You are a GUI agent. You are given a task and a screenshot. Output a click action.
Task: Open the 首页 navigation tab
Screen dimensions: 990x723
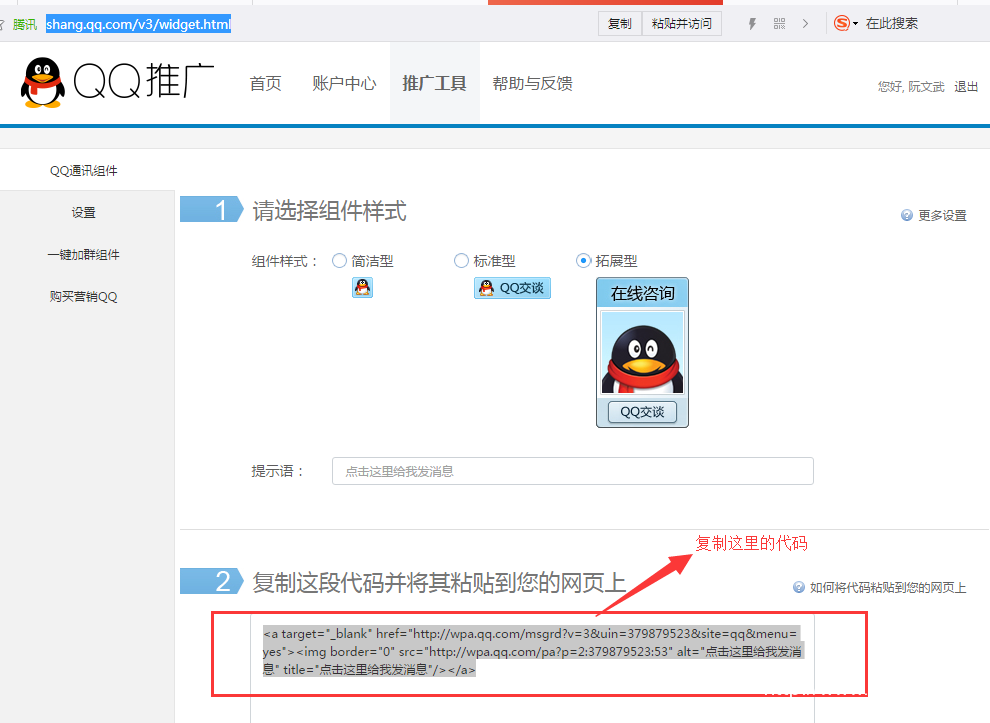(x=265, y=83)
